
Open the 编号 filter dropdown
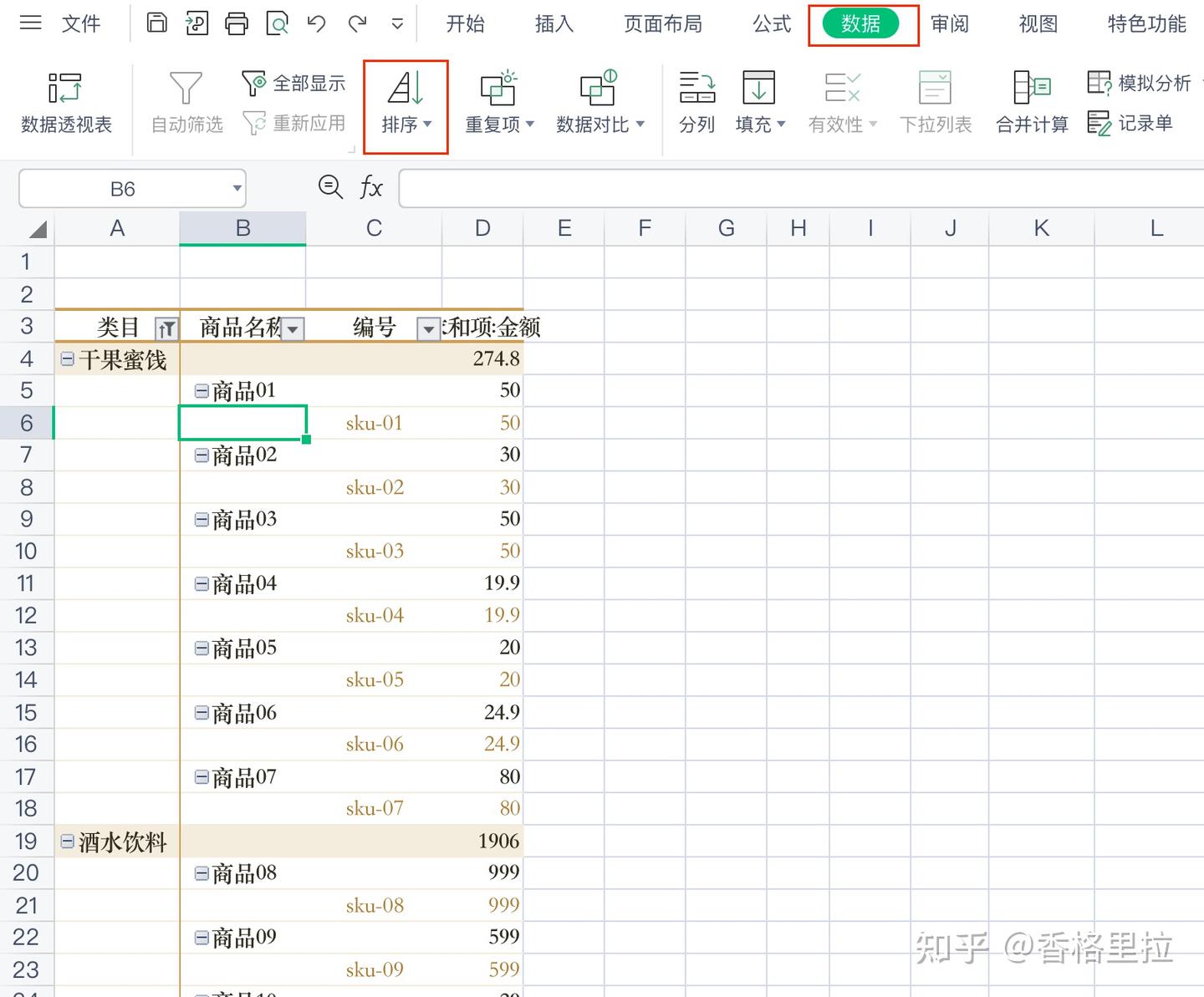click(428, 329)
